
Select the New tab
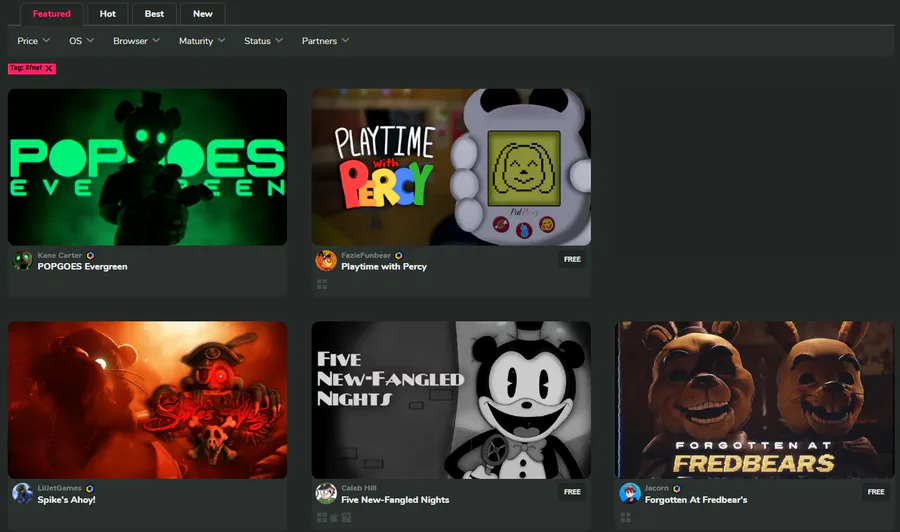pos(203,14)
